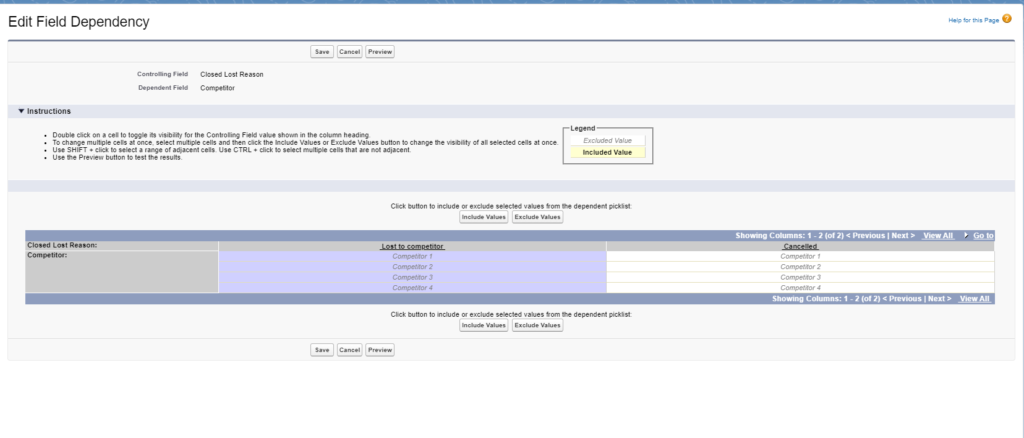Click Previous in the table footer bar
Screen dimensions: 1024x438
pyautogui.click(x=902, y=299)
